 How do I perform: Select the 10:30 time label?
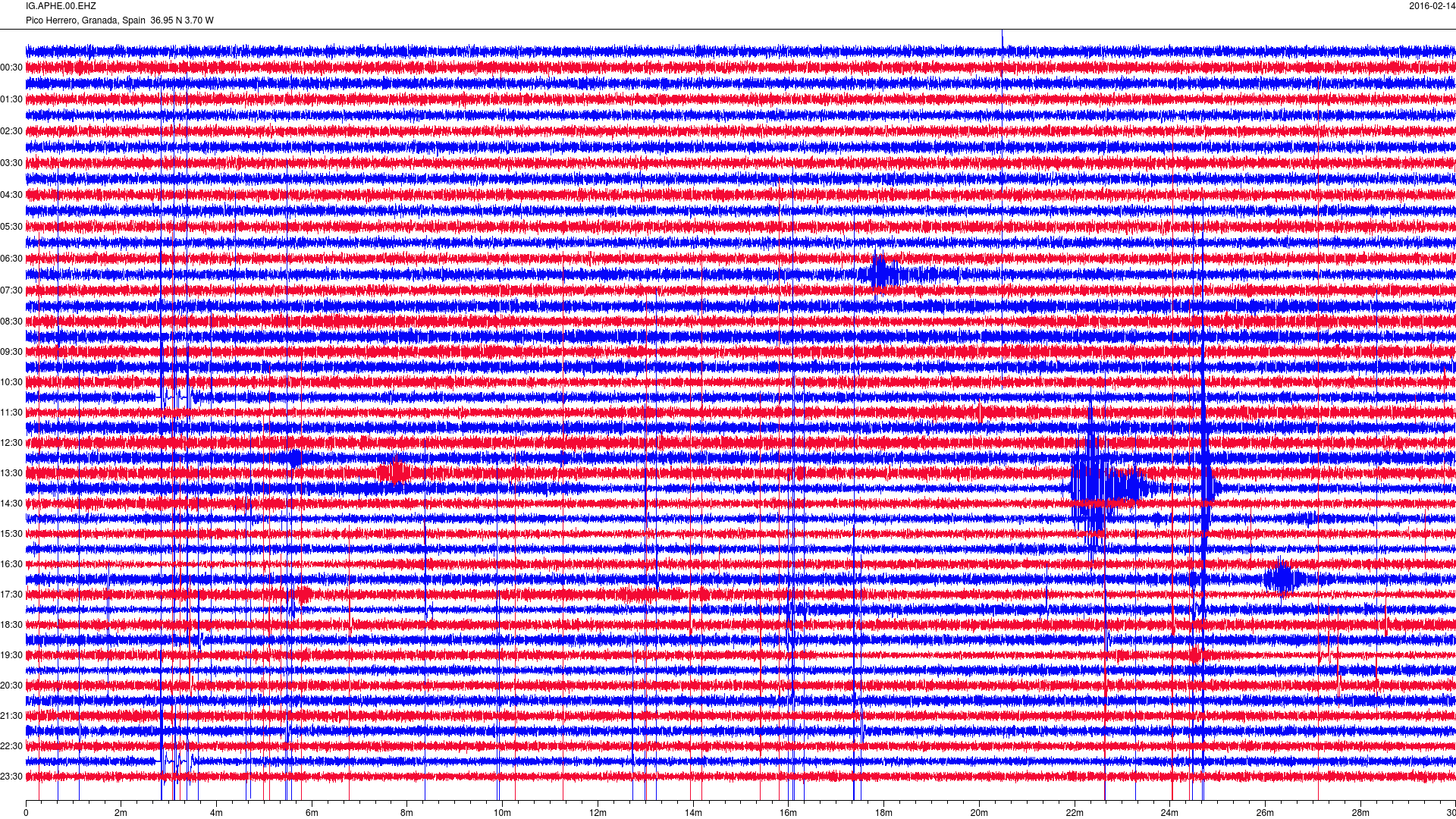11,382
